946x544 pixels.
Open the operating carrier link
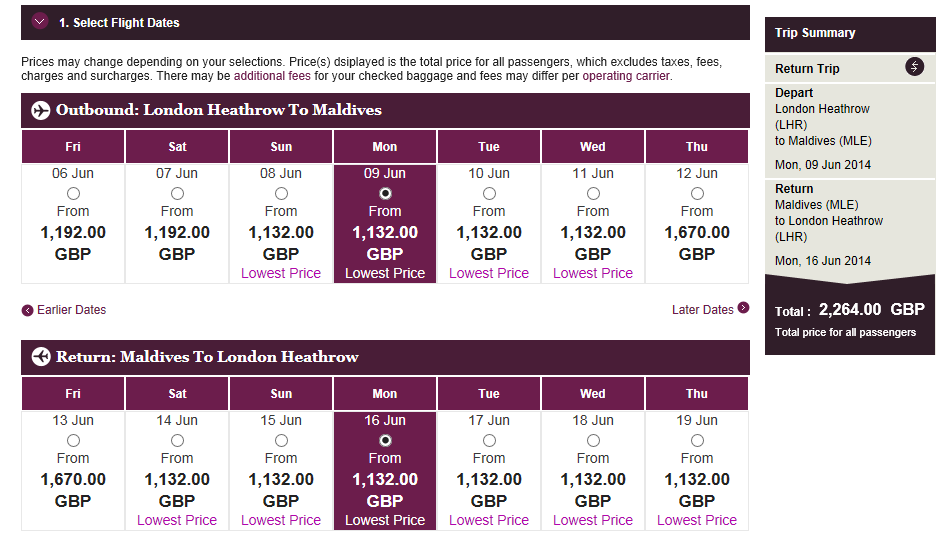click(626, 76)
